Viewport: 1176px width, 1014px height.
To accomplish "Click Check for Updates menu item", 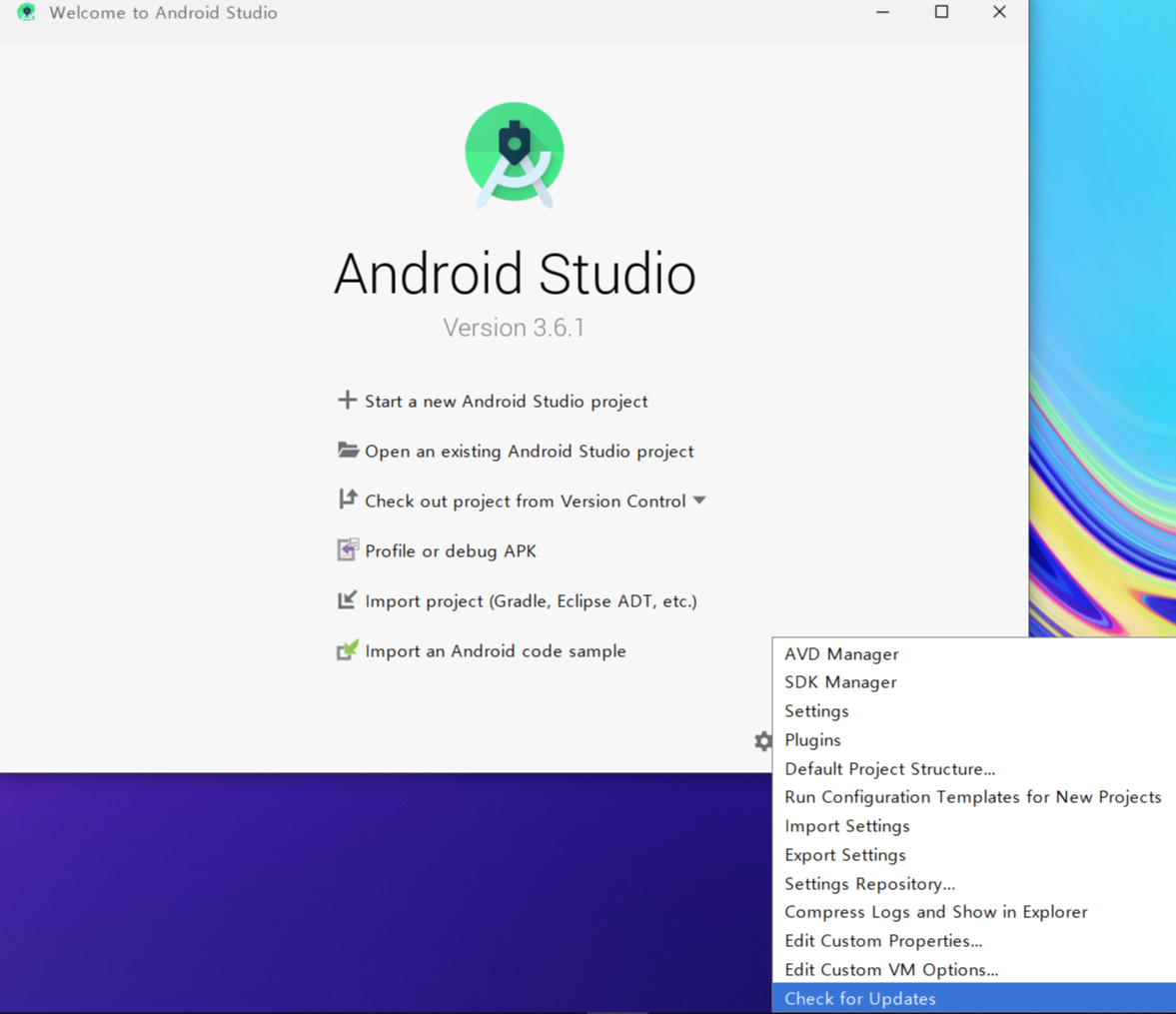I will pos(974,998).
